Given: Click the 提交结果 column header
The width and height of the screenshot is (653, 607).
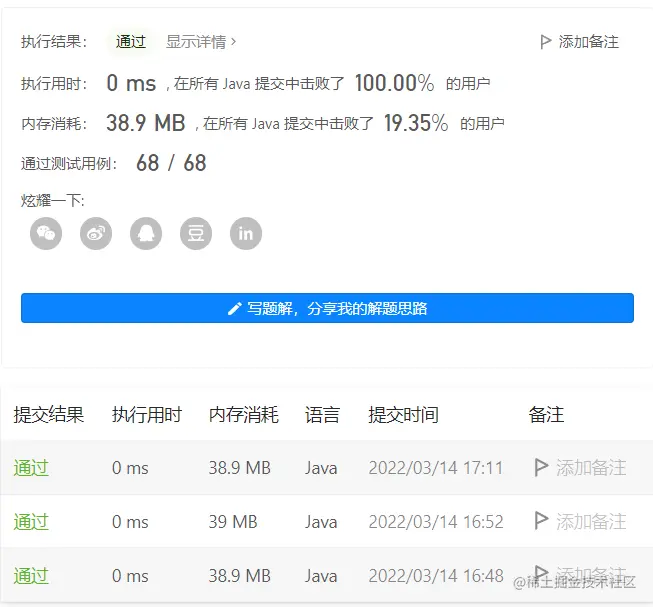Looking at the screenshot, I should point(49,415).
